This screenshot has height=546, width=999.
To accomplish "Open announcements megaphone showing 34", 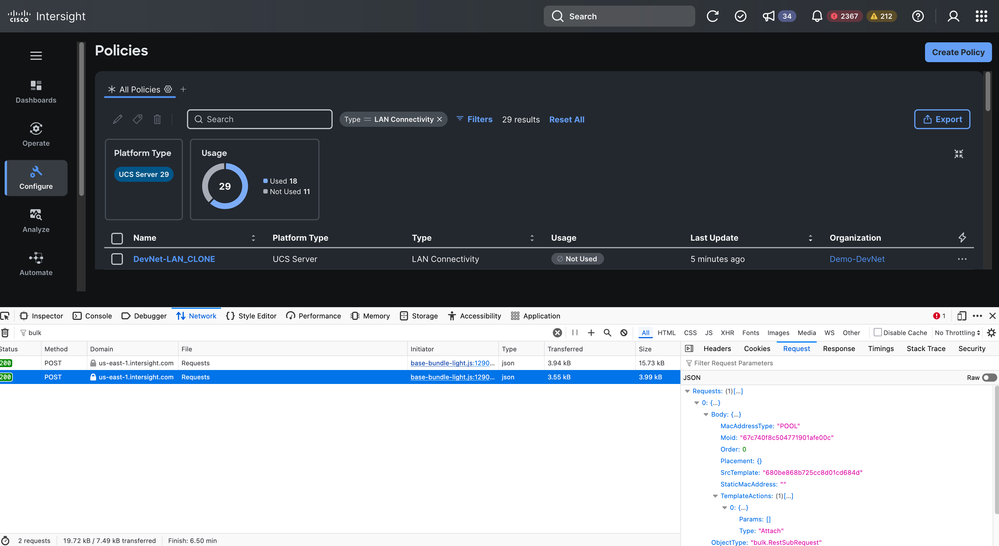I will tap(779, 17).
